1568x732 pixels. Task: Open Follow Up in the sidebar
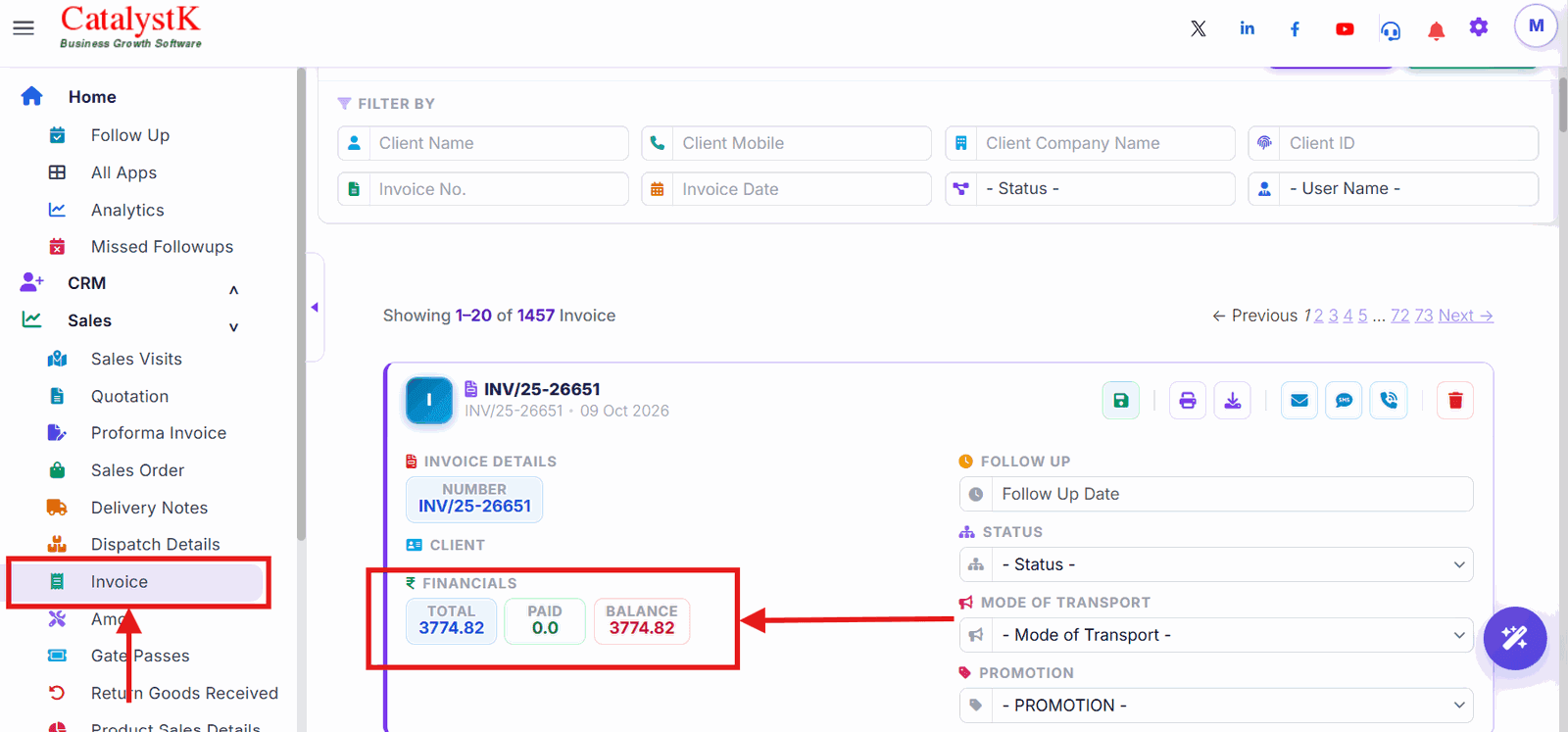click(x=129, y=135)
